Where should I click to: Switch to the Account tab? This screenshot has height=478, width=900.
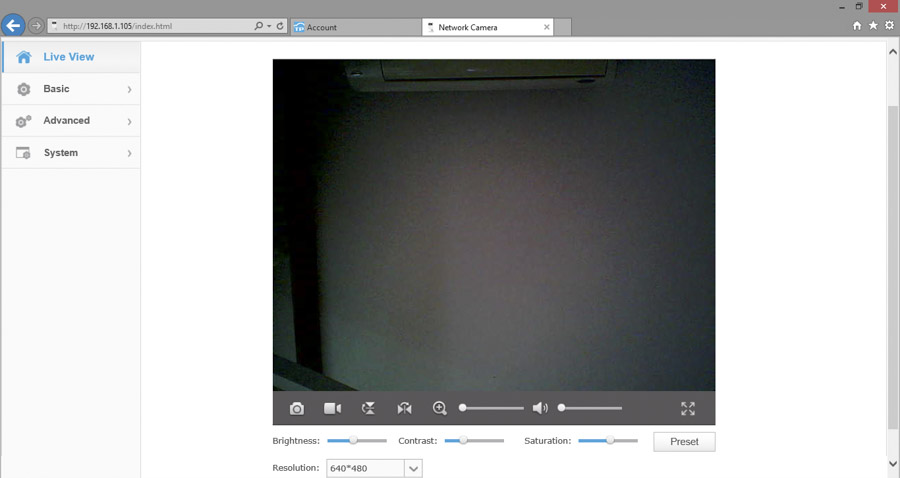(356, 27)
